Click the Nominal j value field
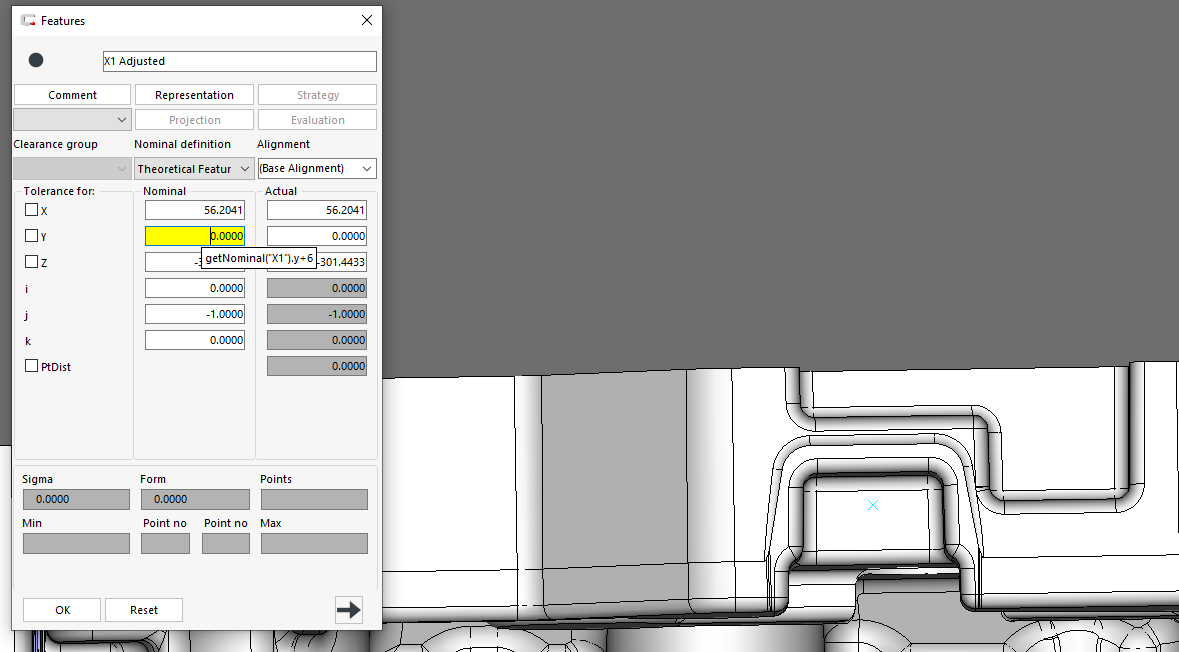This screenshot has width=1179, height=652. [x=195, y=314]
